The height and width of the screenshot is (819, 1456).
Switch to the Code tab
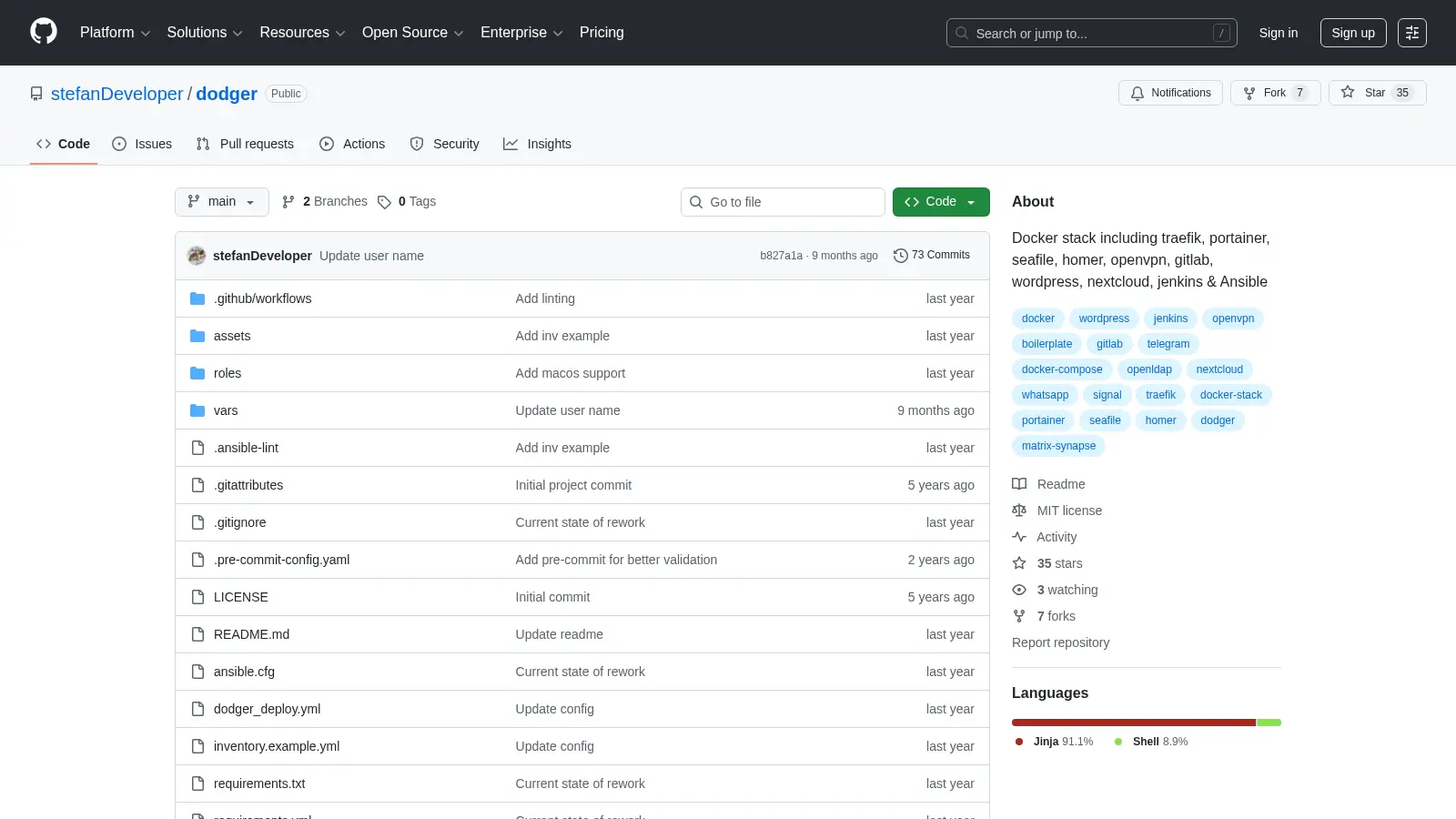(x=64, y=144)
